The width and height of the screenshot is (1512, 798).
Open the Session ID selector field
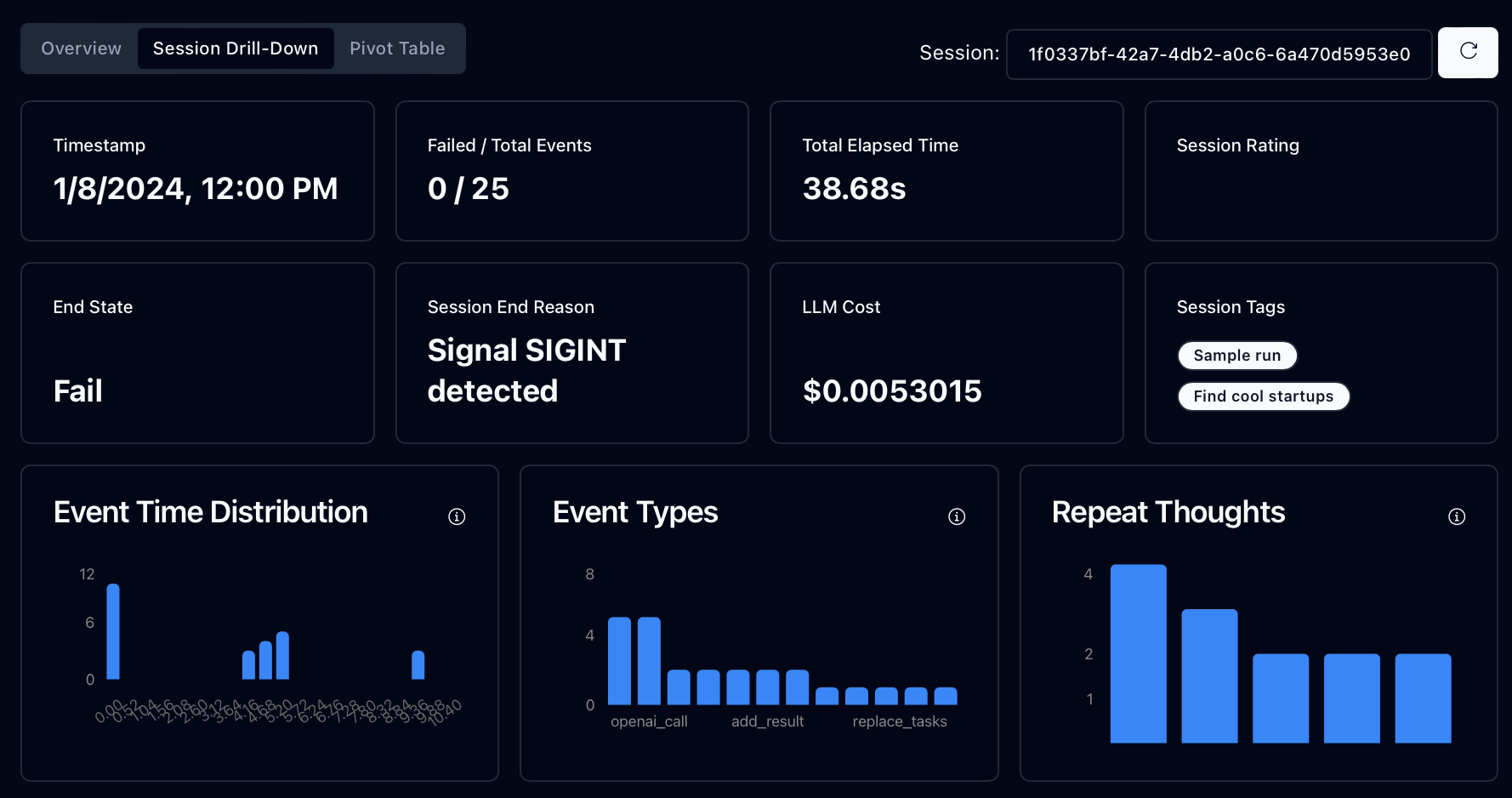point(1218,54)
